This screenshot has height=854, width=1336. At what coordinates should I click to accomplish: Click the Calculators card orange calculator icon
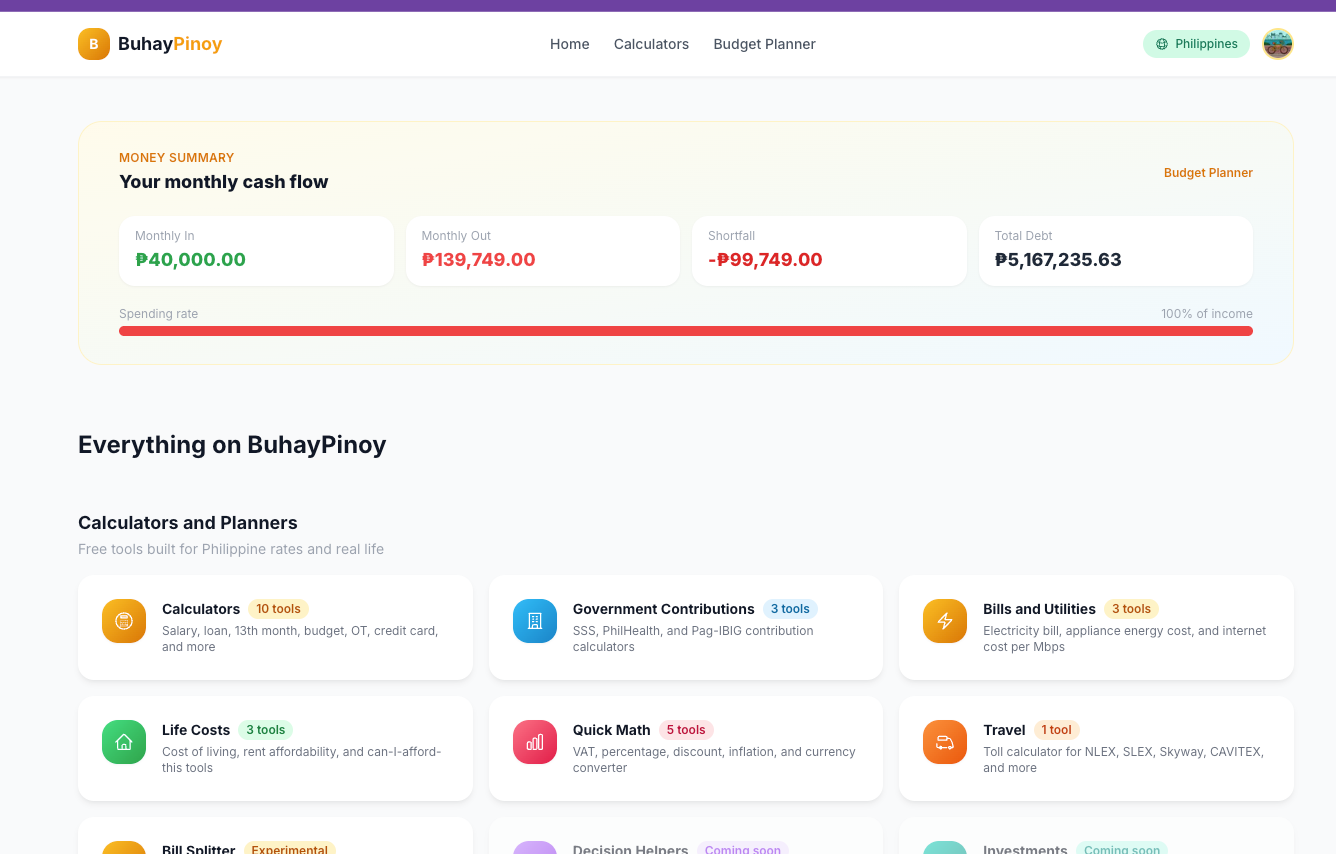point(124,621)
